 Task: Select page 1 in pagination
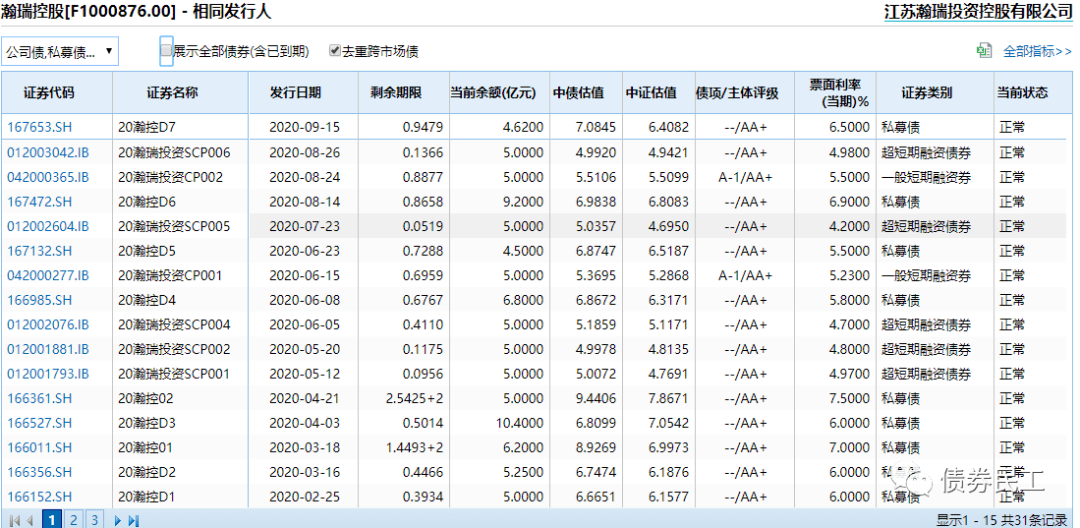pyautogui.click(x=52, y=519)
